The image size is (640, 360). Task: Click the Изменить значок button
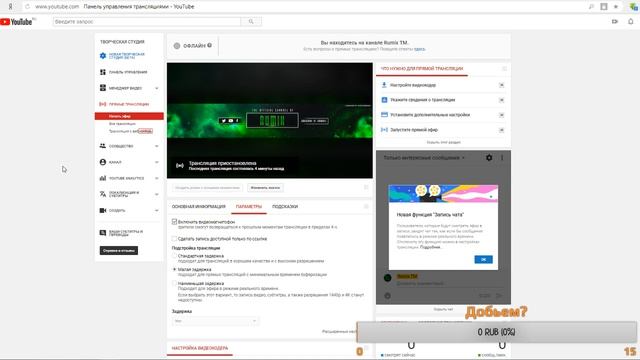[265, 188]
